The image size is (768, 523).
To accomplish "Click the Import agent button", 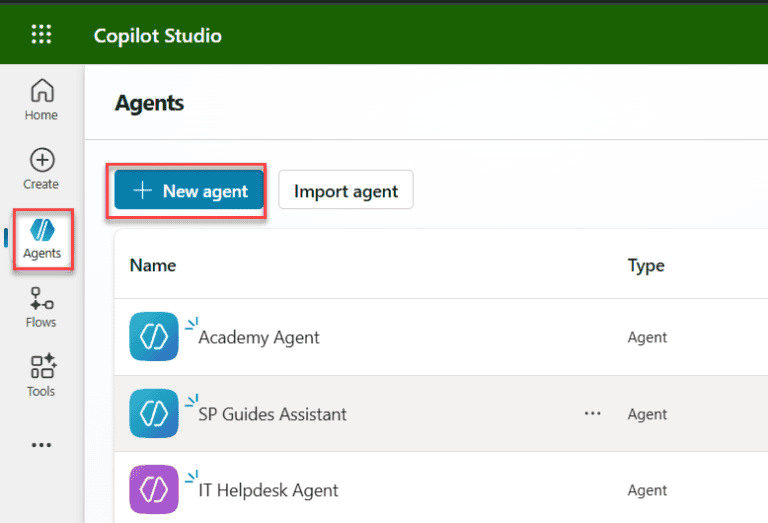I will click(346, 191).
